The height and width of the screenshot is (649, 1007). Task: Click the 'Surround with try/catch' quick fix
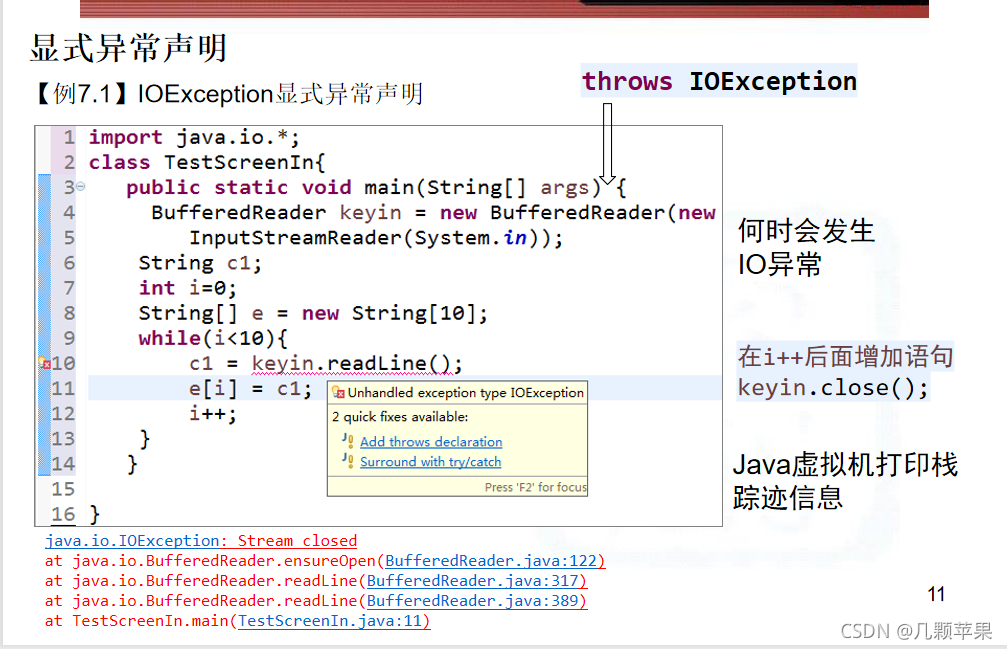coord(430,462)
